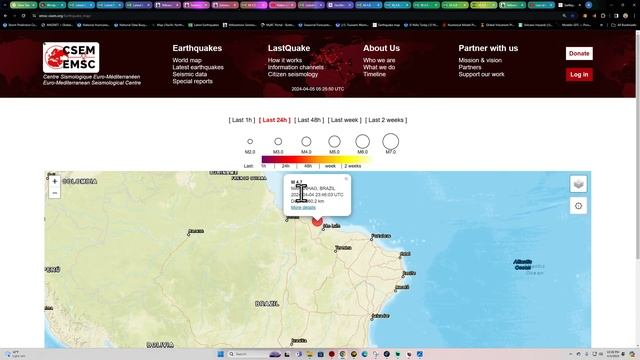The height and width of the screenshot is (360, 640).
Task: Open Timeline link
Action: [374, 74]
